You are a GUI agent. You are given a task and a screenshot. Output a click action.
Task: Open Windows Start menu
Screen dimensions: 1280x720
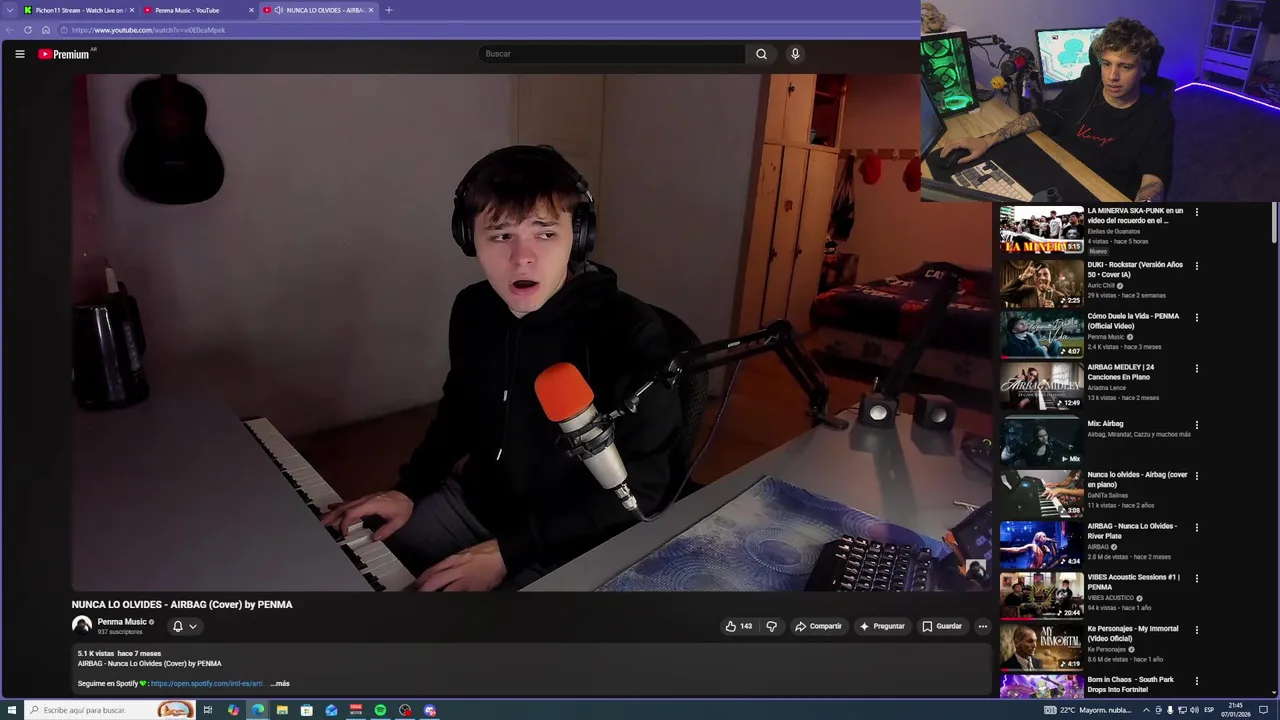(x=11, y=710)
